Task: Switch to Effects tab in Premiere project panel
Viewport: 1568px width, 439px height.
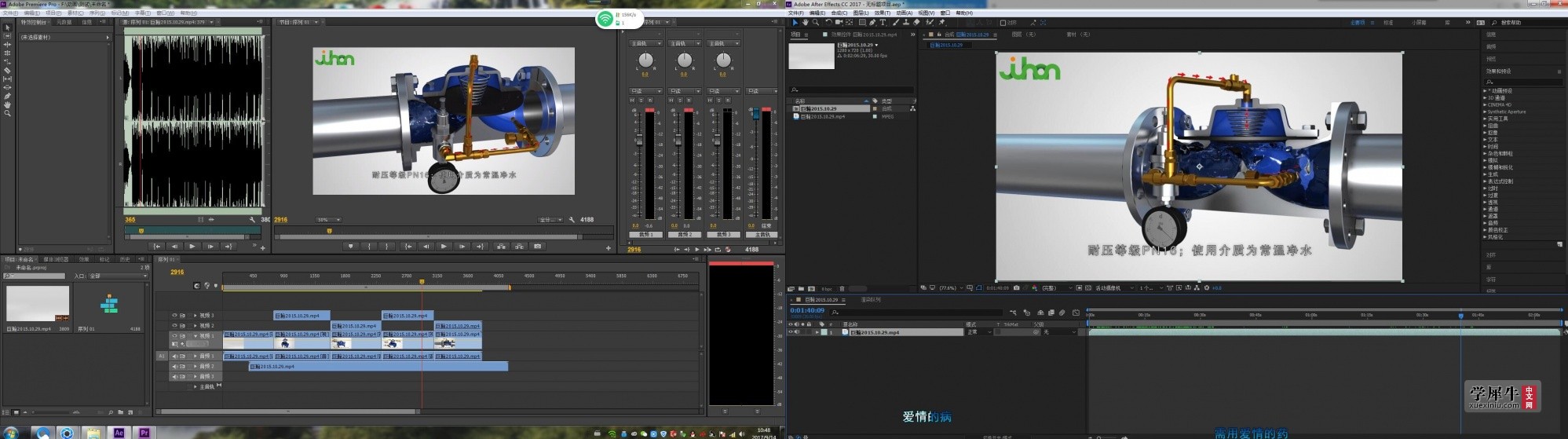Action: click(84, 259)
